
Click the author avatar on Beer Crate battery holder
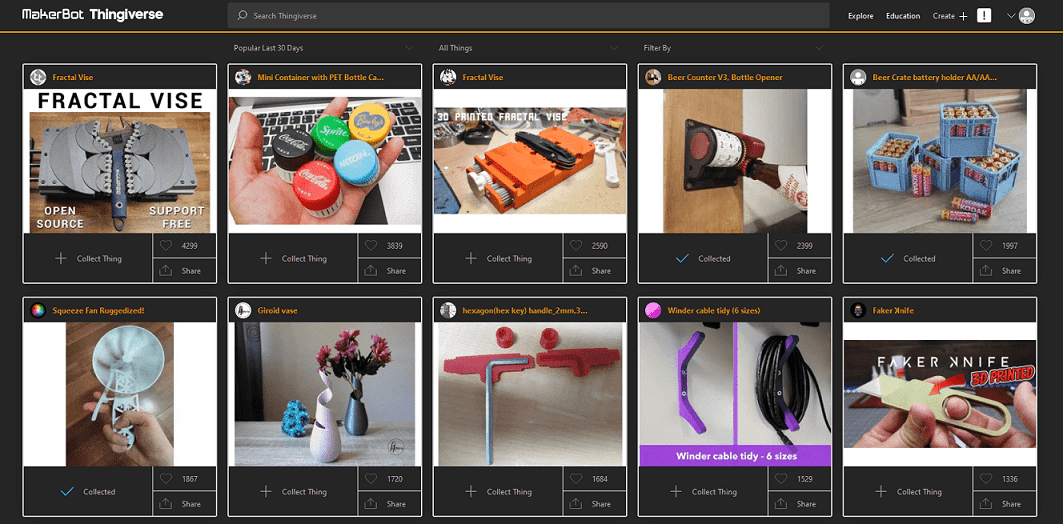coord(858,77)
